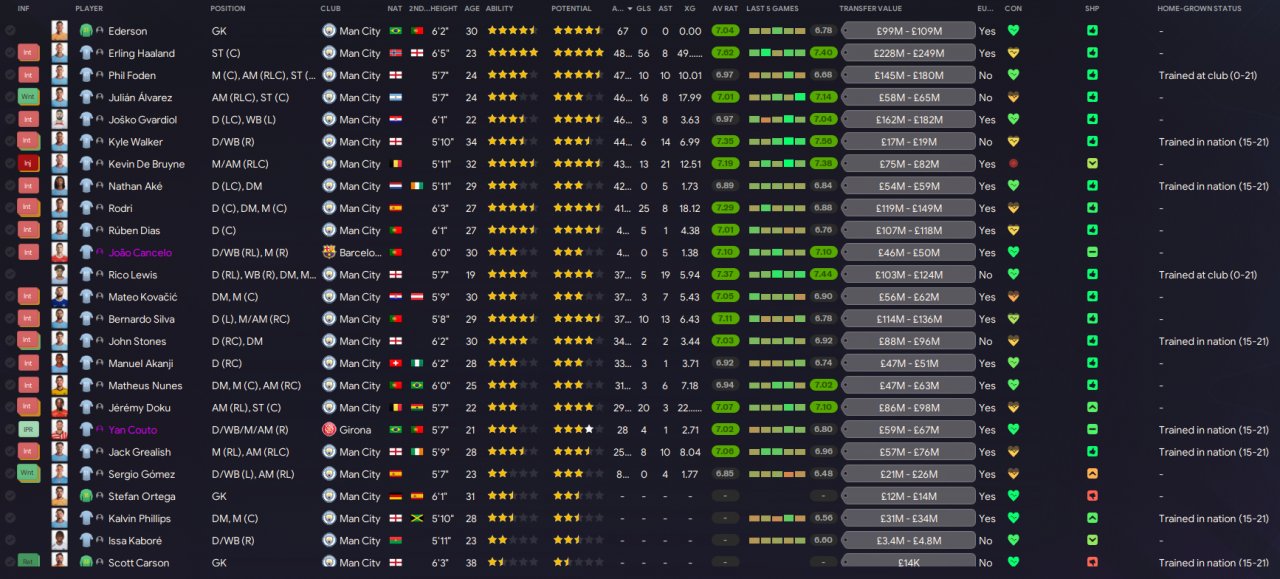The image size is (1280, 579).
Task: Click the green heart contract icon for Ederson
Action: (1013, 31)
